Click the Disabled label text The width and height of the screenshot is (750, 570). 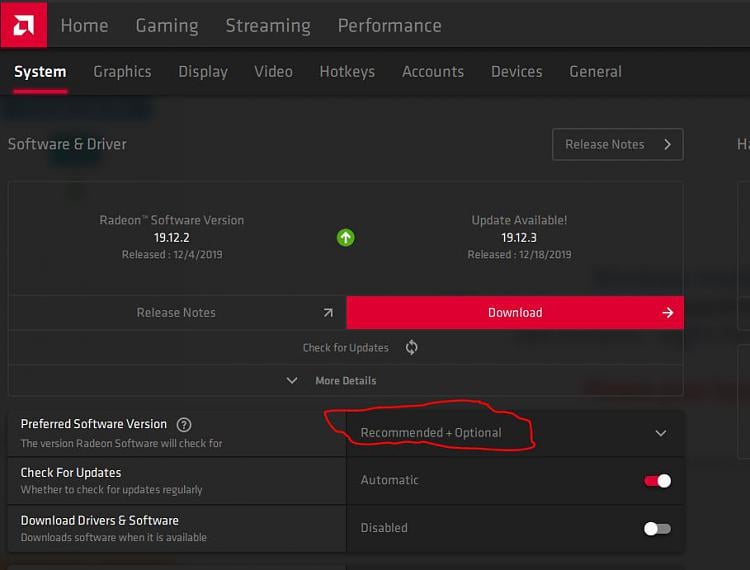(x=384, y=528)
